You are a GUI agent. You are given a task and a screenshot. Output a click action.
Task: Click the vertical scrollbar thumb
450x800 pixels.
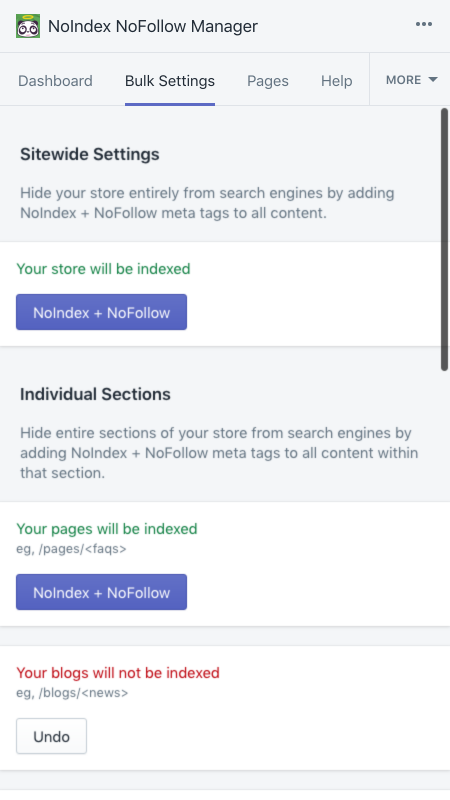(444, 239)
